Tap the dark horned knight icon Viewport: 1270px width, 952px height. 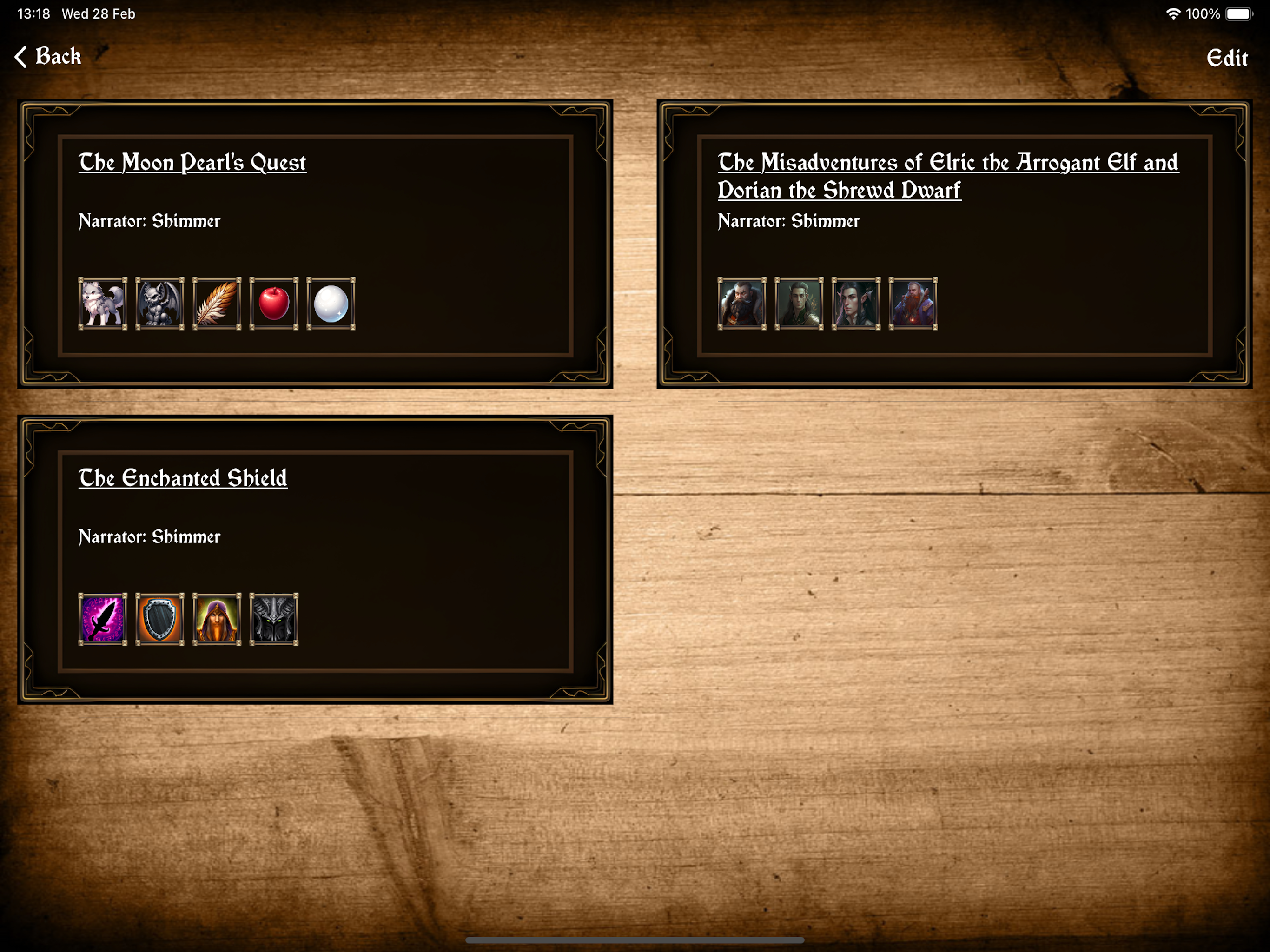274,619
